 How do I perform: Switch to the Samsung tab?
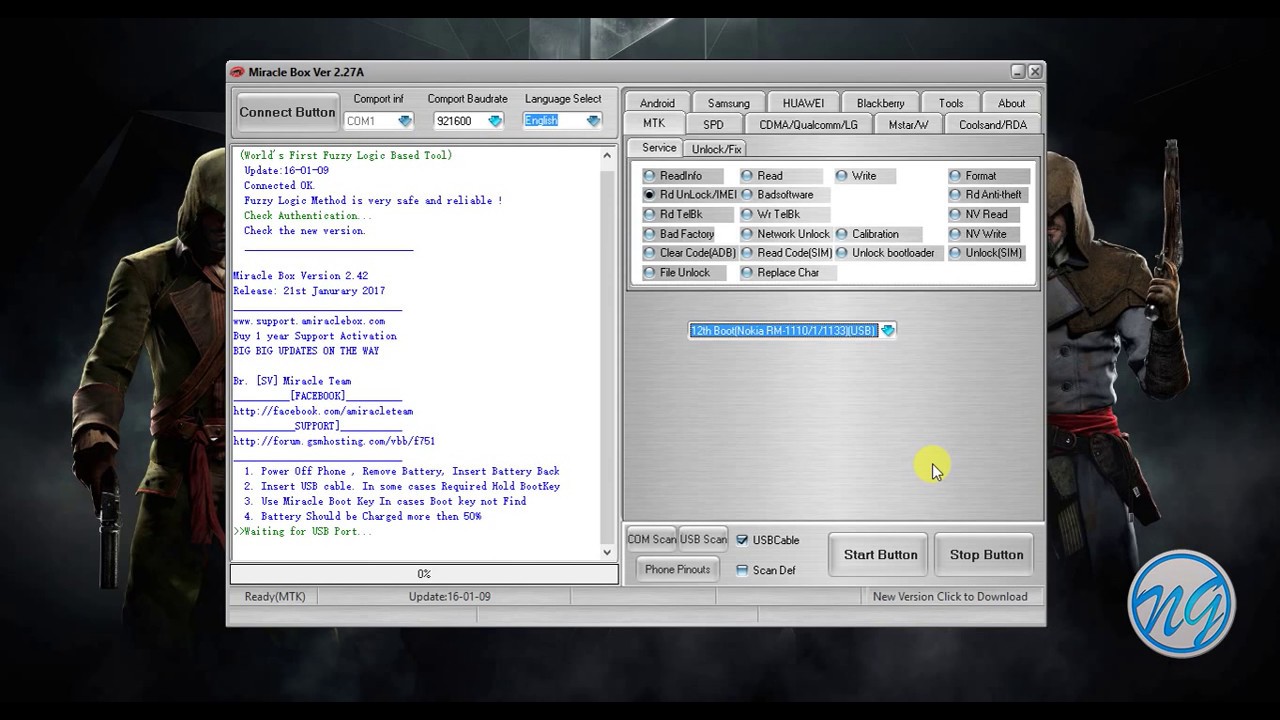coord(728,103)
